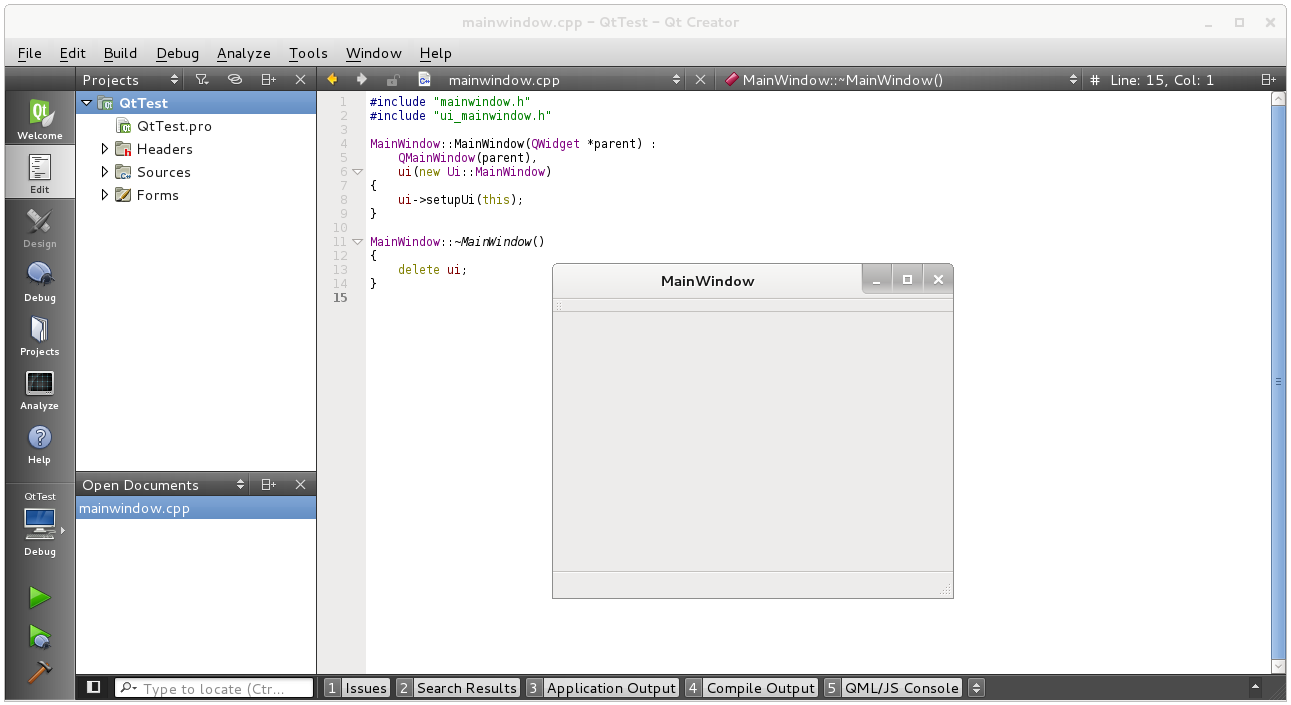Screen dimensions: 1291x705
Task: Open the Analyze mode
Action: 40,390
